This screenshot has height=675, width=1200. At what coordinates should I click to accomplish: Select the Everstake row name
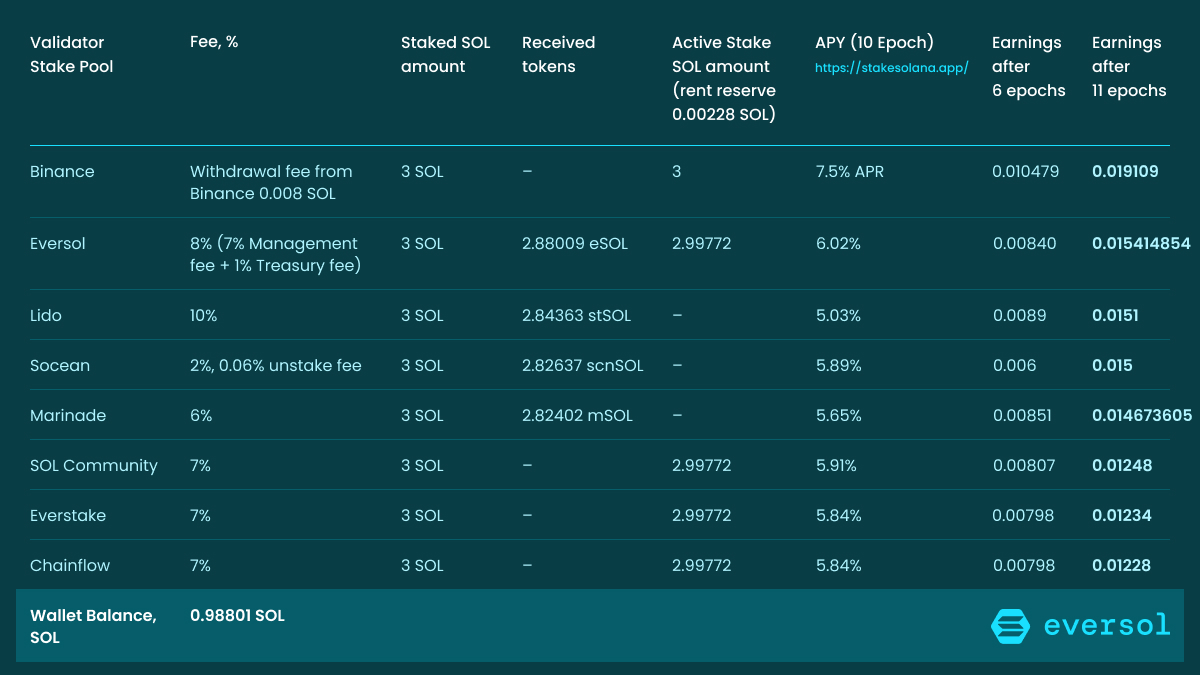[x=68, y=516]
